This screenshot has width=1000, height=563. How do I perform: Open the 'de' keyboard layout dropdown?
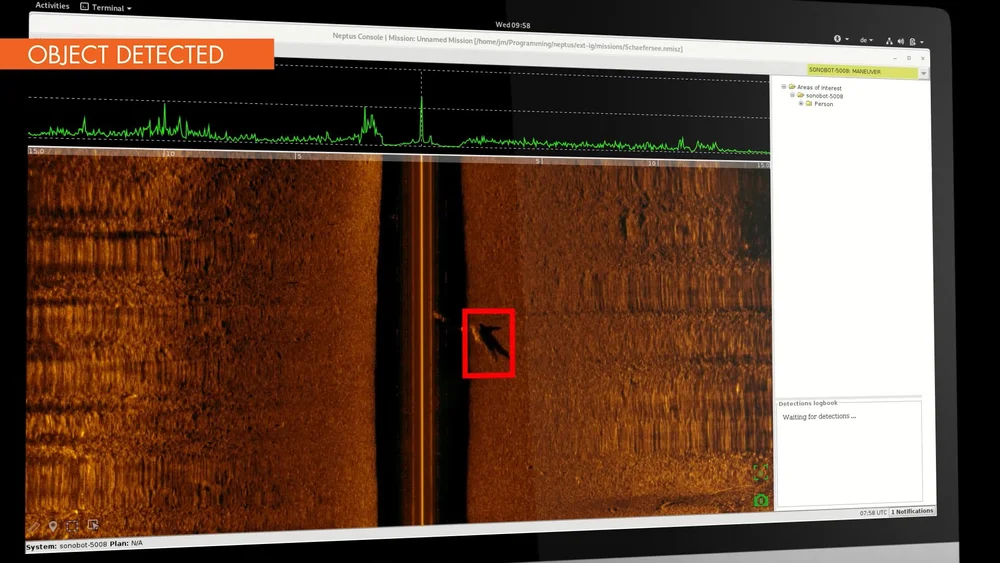(865, 40)
